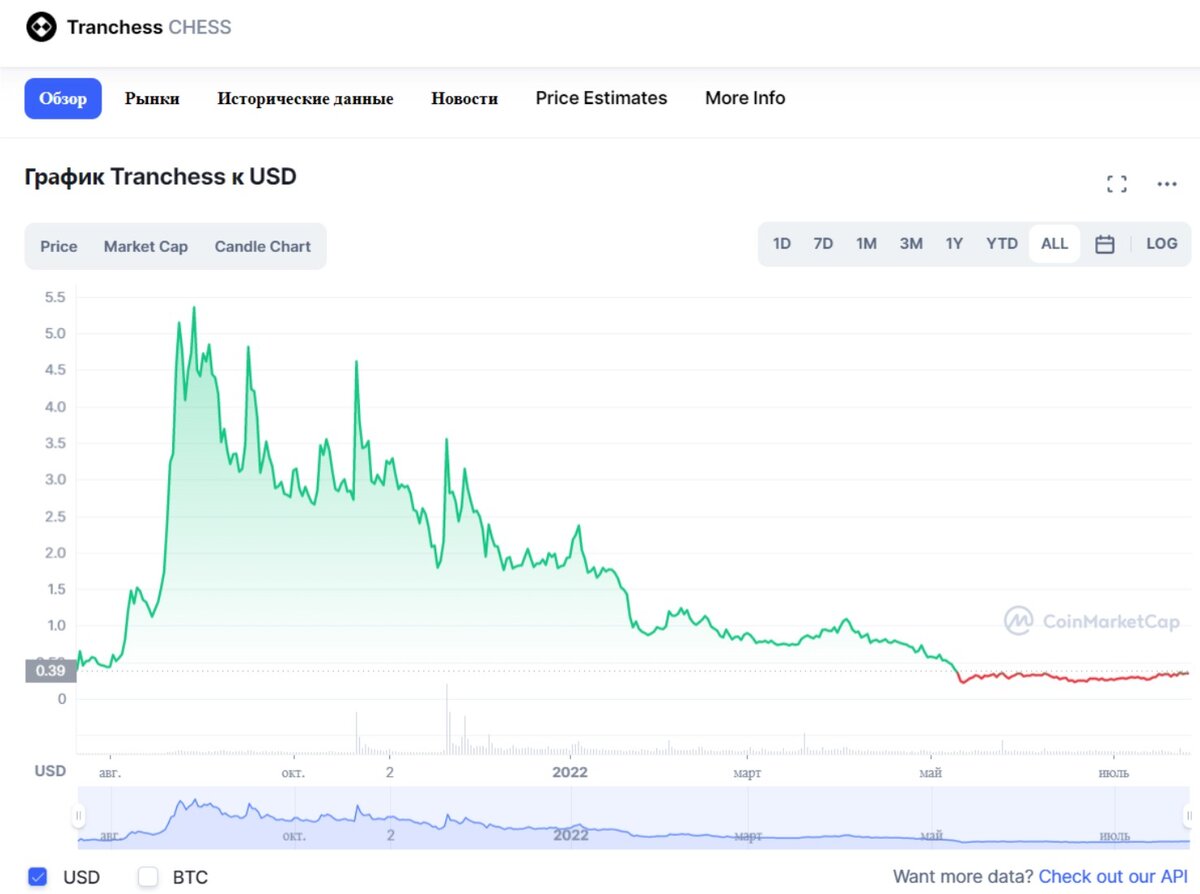Open the Рынки tab
The height and width of the screenshot is (894, 1200).
[152, 98]
